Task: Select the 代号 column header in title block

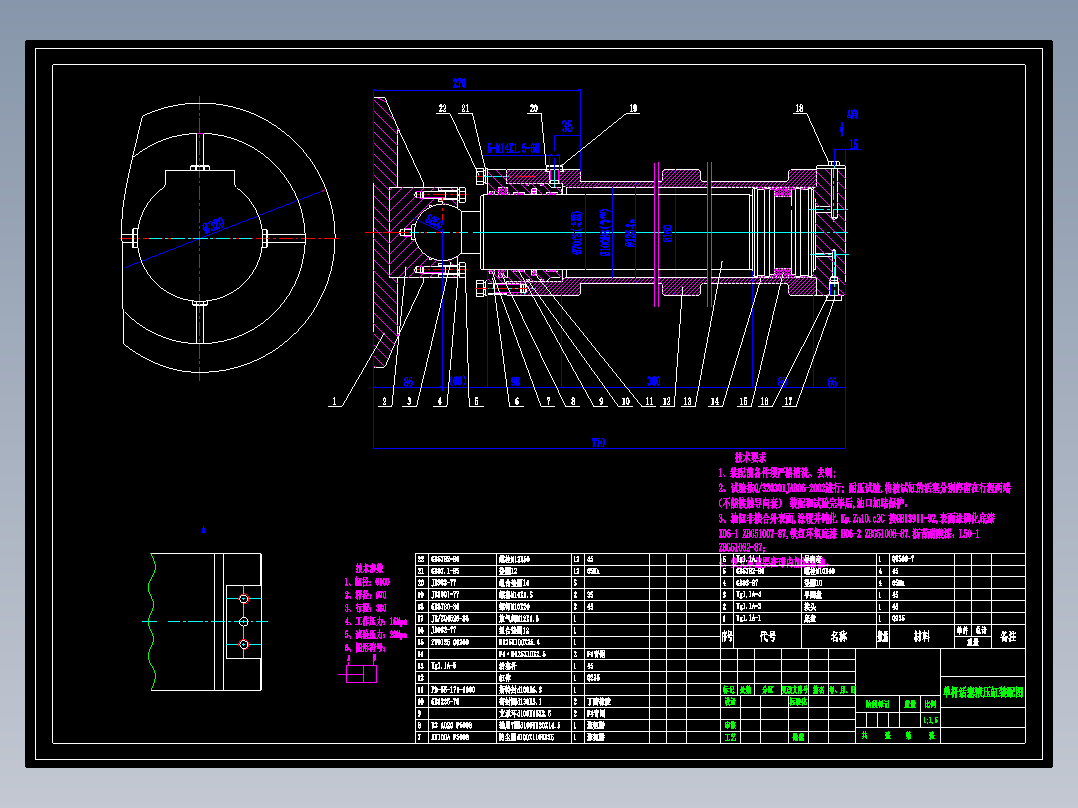Action: click(x=768, y=637)
